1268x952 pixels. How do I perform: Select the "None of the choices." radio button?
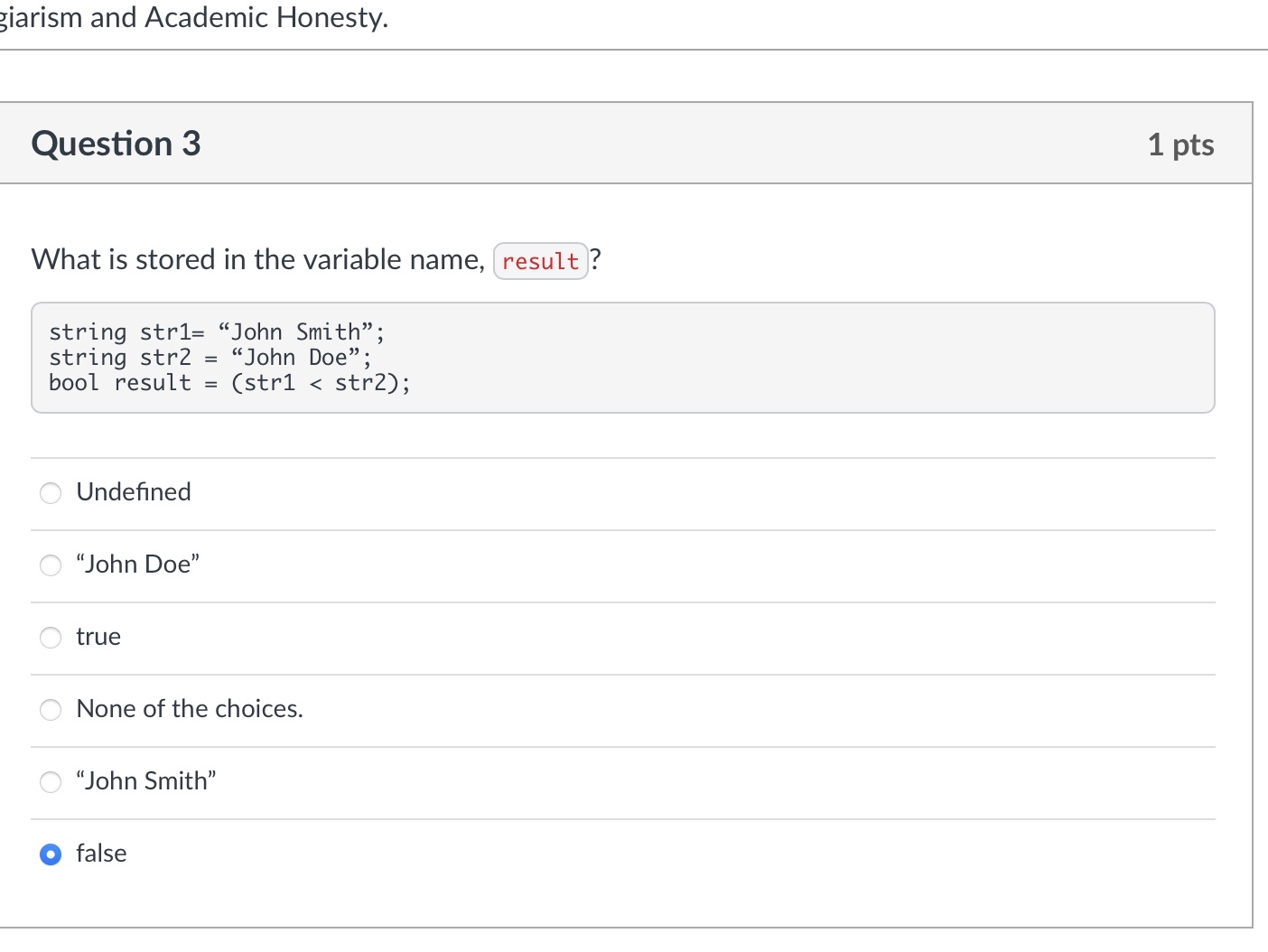pos(51,709)
